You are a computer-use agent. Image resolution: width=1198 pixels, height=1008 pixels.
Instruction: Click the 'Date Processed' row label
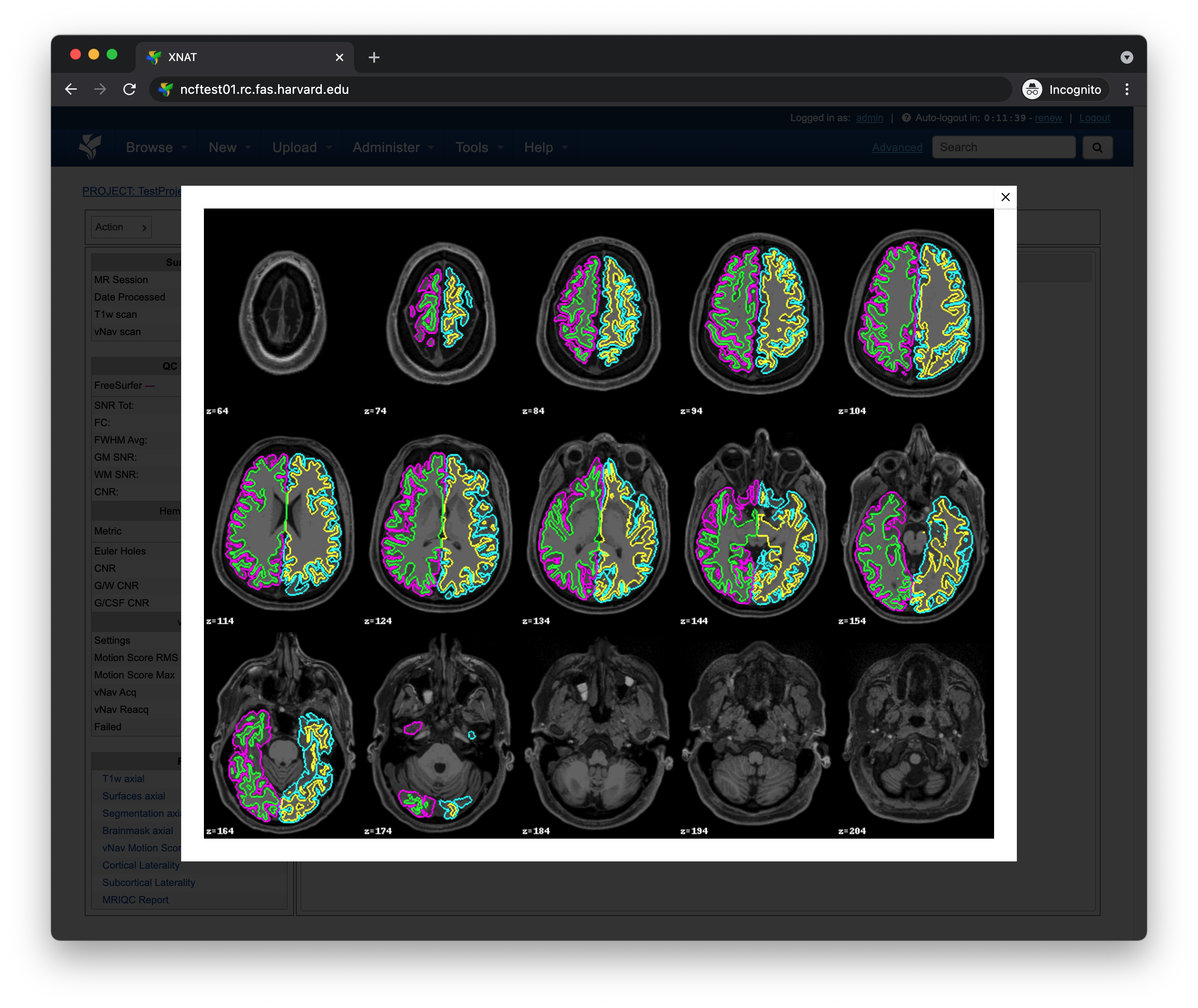pyautogui.click(x=130, y=296)
